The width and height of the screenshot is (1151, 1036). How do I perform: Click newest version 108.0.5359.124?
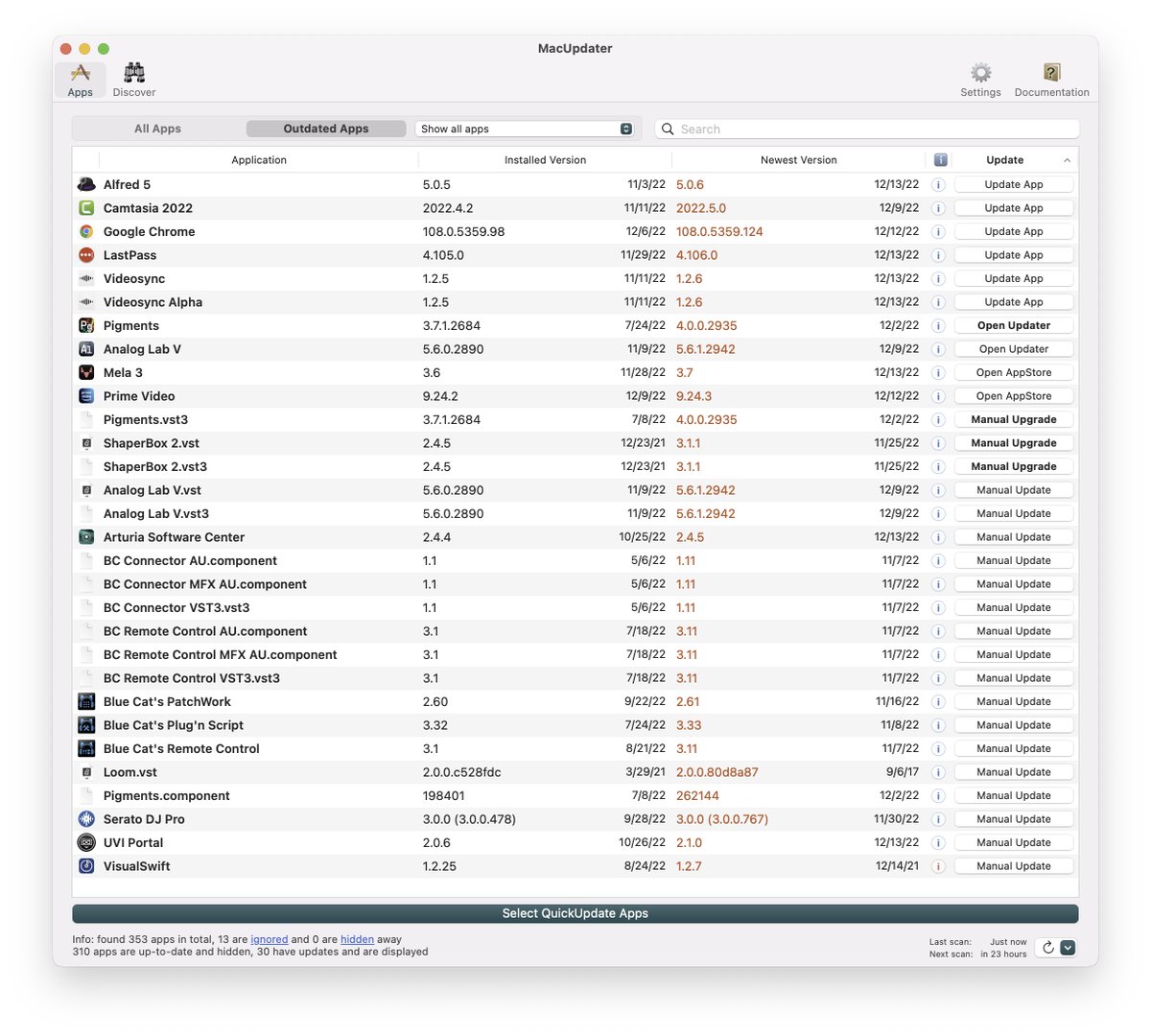(x=719, y=232)
